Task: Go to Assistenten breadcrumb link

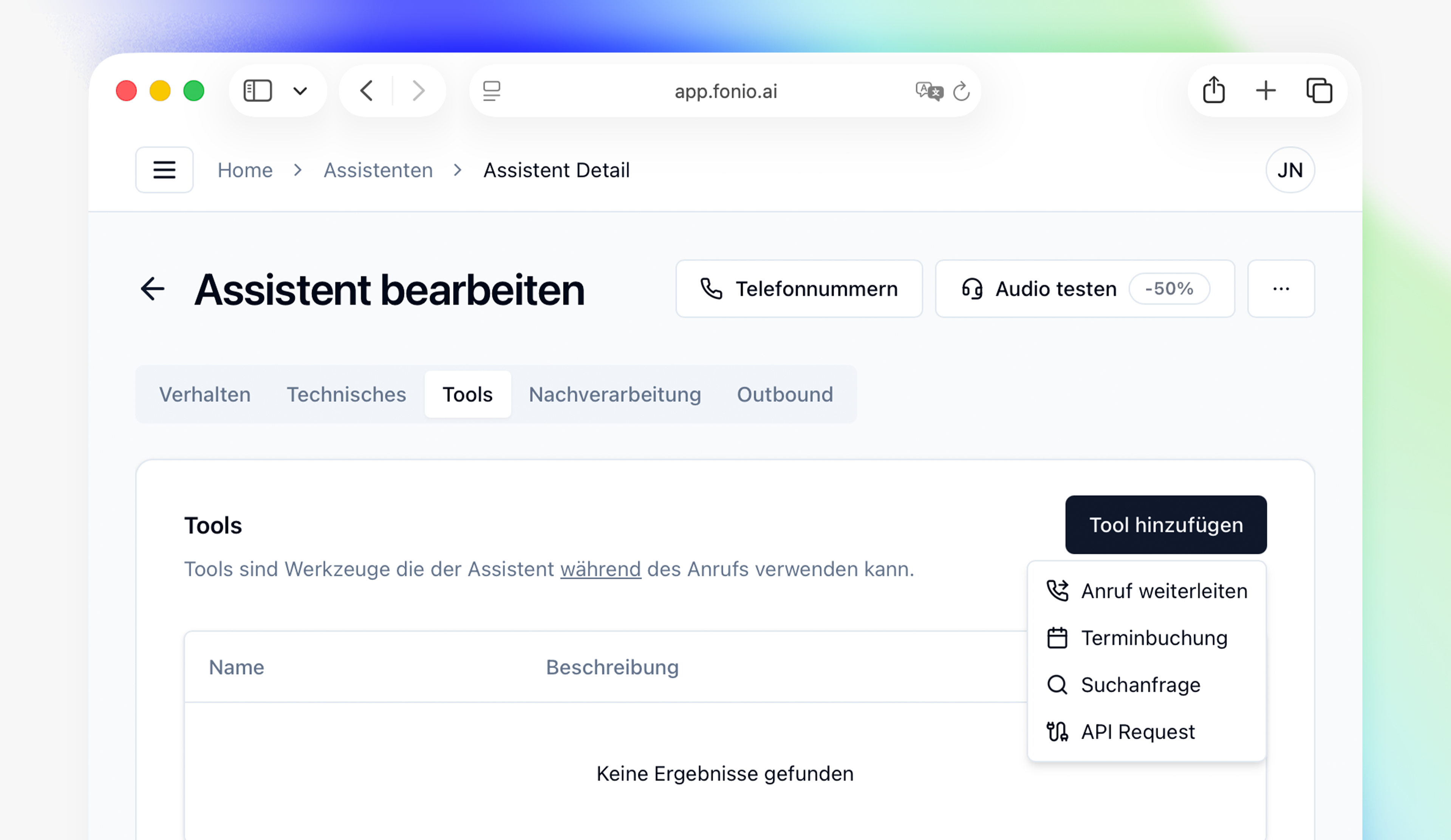Action: click(378, 170)
